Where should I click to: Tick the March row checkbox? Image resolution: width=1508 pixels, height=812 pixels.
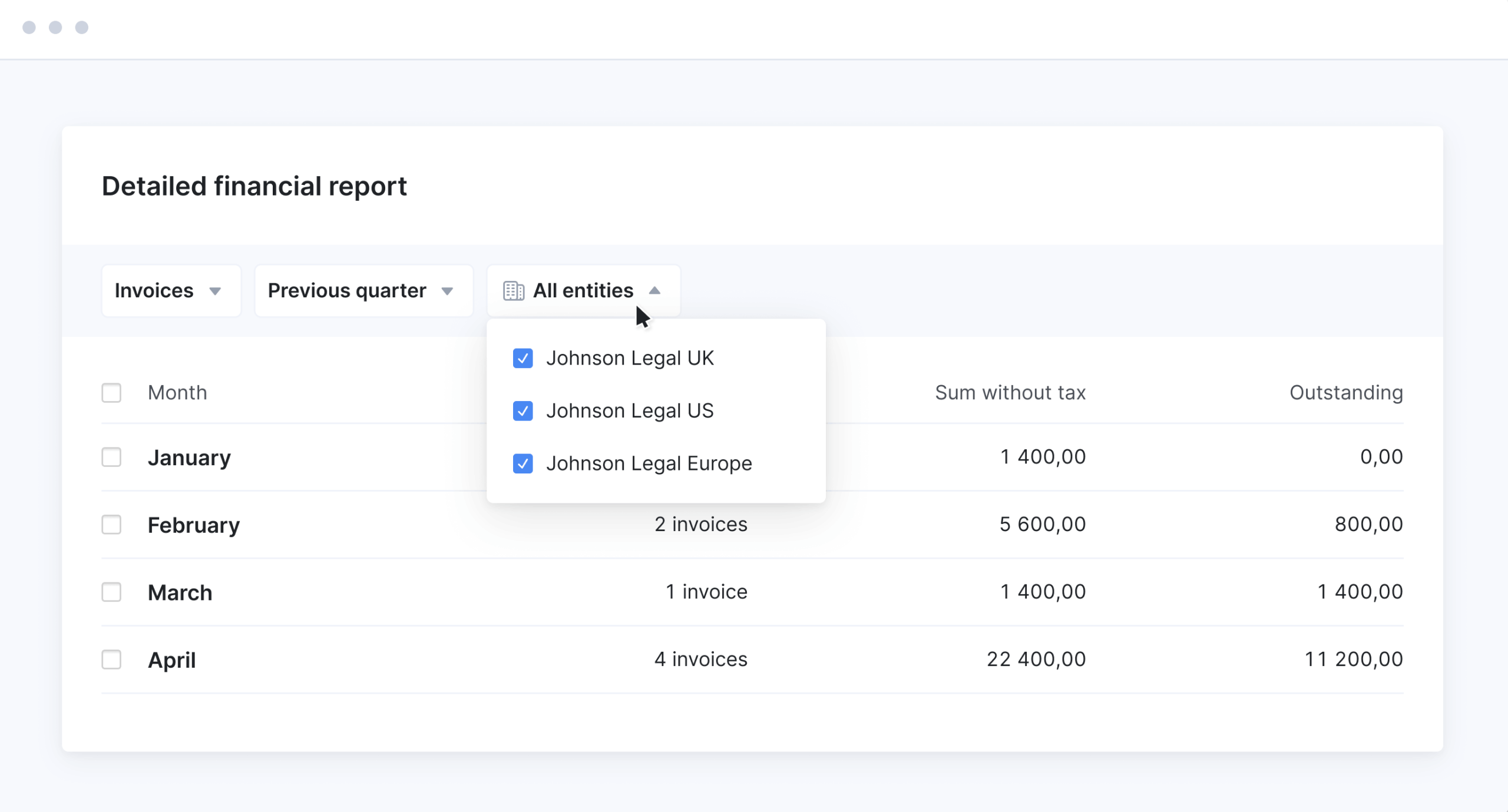point(111,592)
